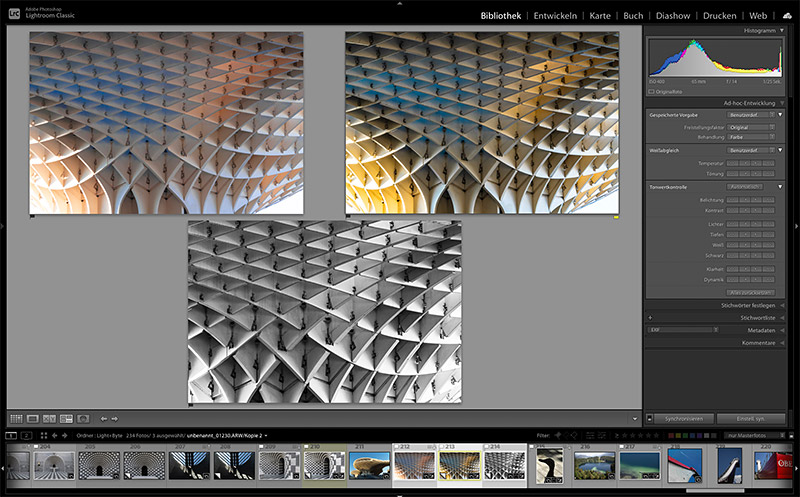
Task: Switch to Loupe view in toolbar
Action: 33,418
